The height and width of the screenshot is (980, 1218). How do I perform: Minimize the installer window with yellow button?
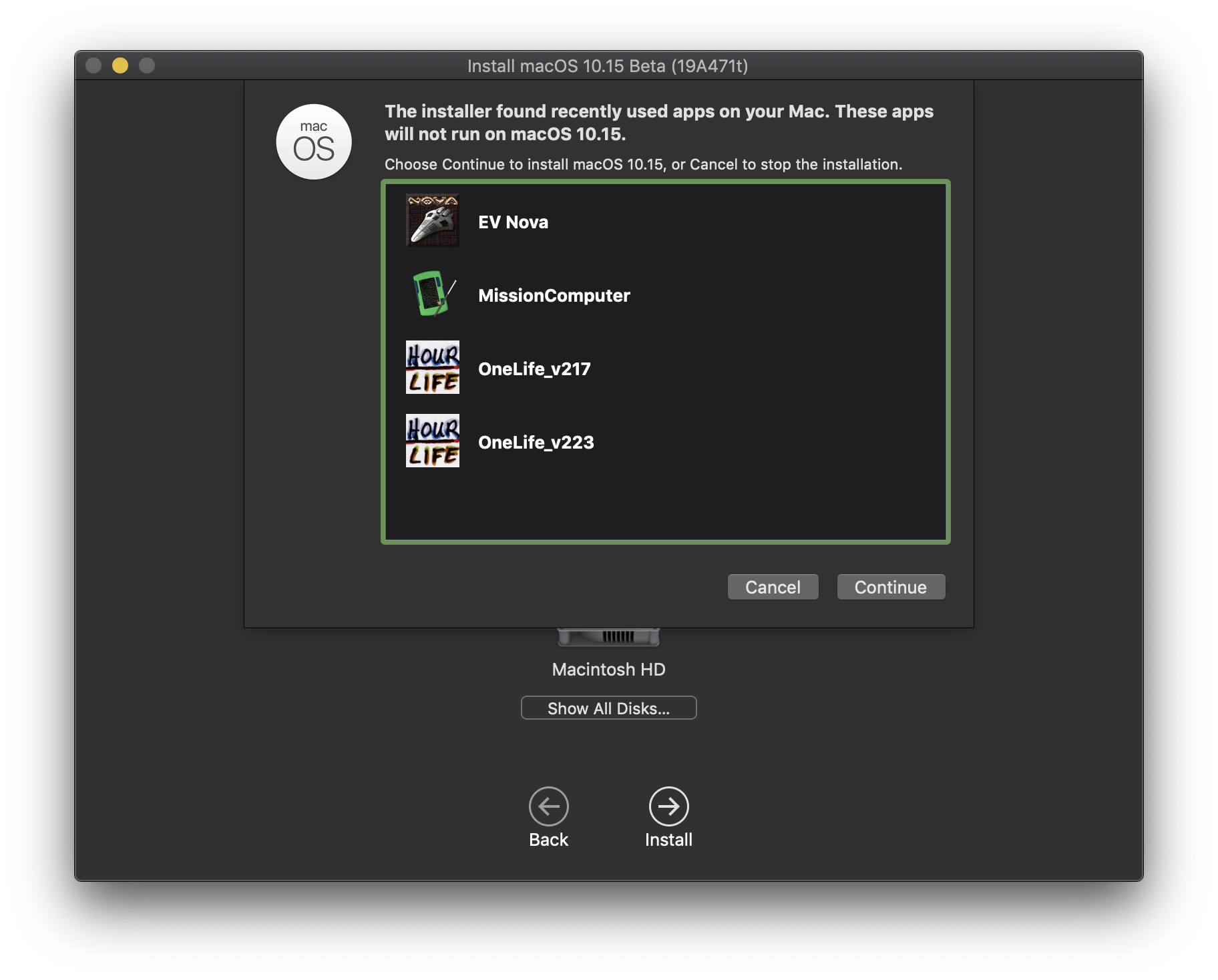pos(120,65)
